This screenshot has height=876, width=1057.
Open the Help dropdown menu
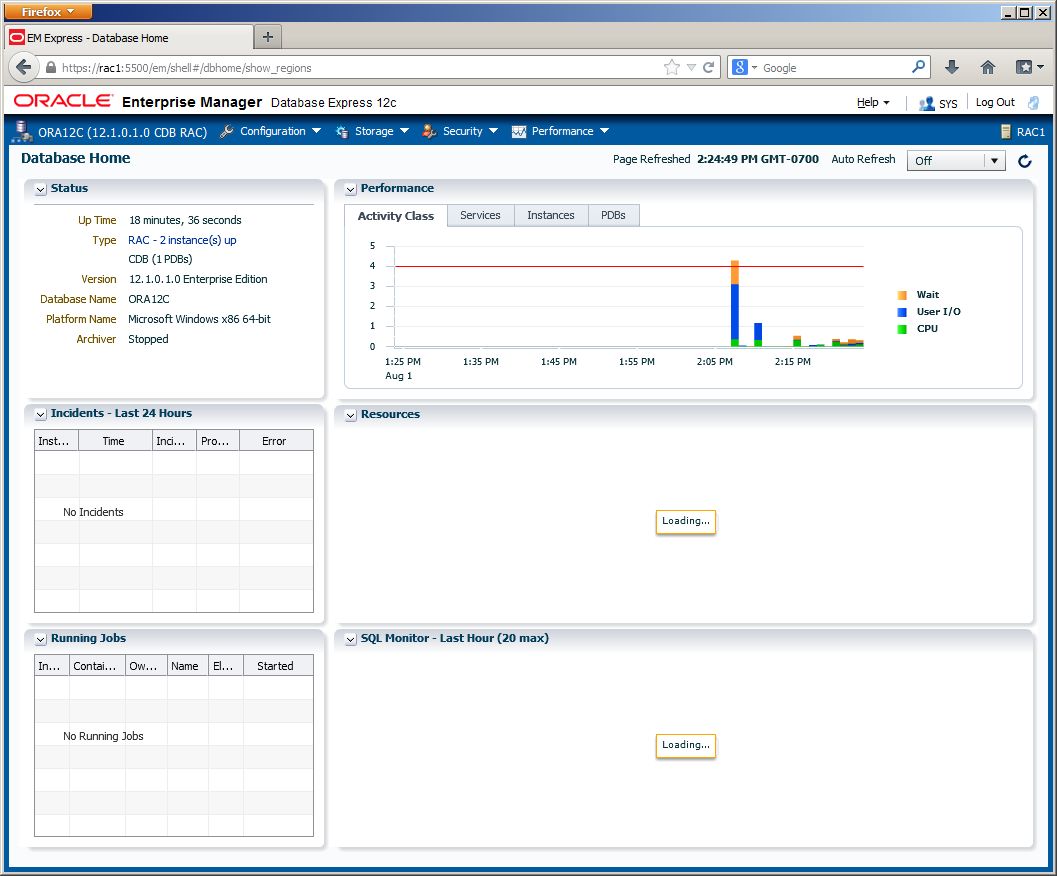pyautogui.click(x=873, y=103)
